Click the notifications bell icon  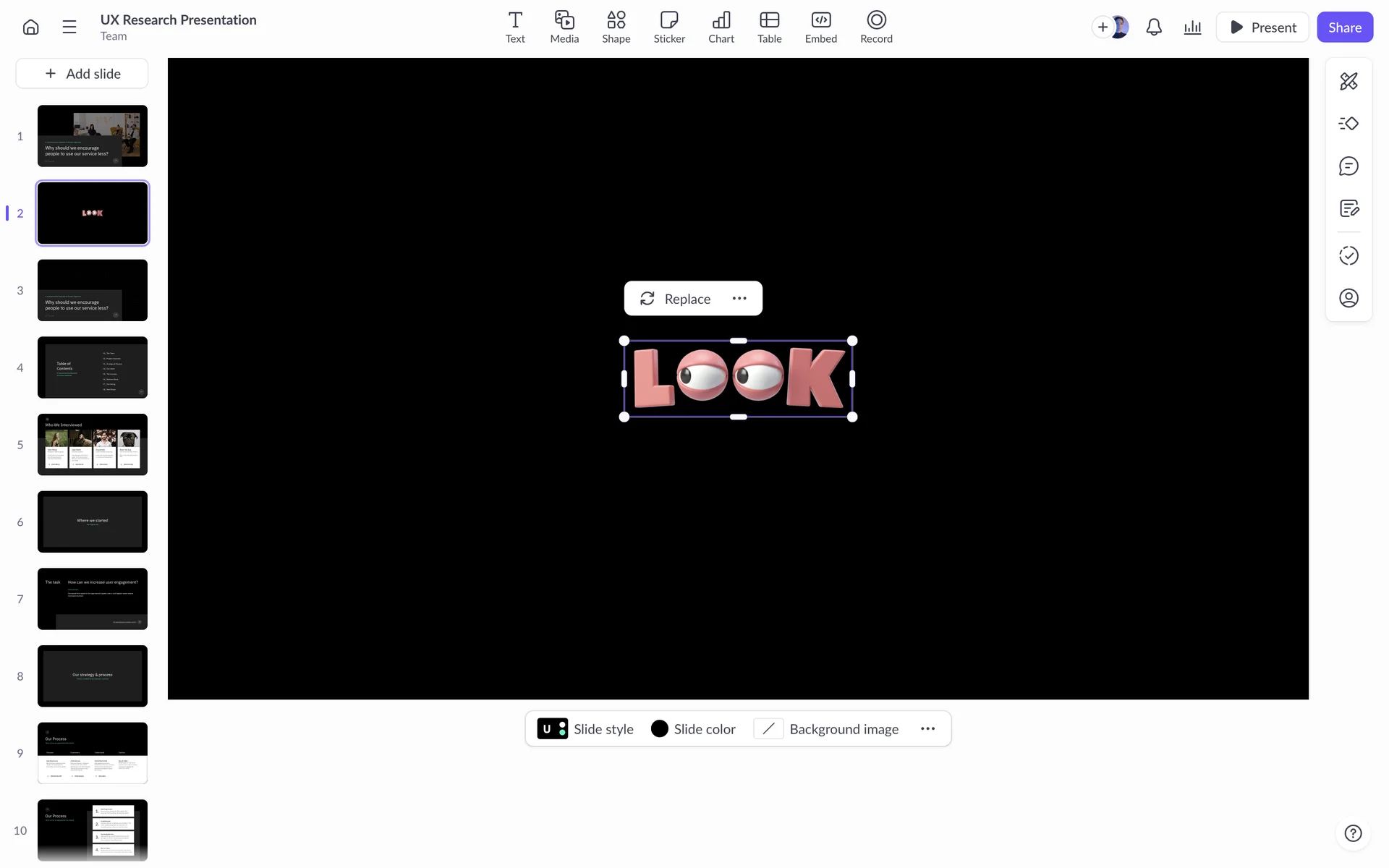coord(1154,27)
